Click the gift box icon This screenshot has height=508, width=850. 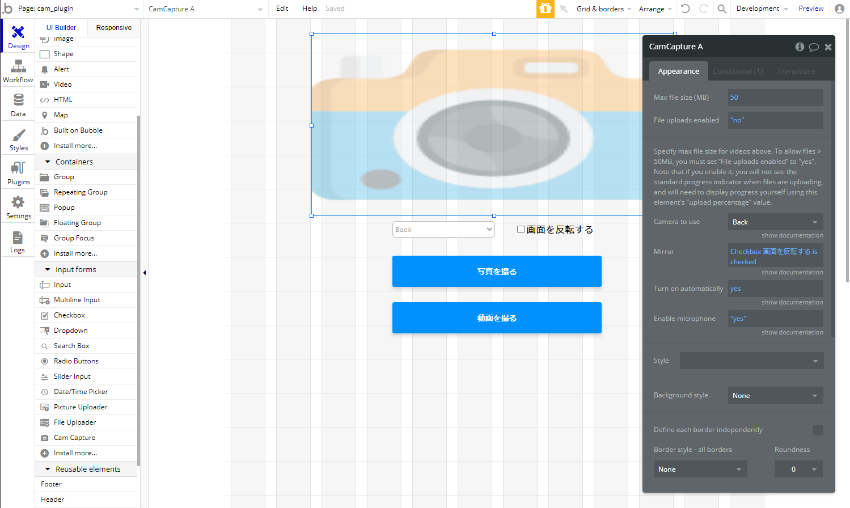tap(545, 9)
